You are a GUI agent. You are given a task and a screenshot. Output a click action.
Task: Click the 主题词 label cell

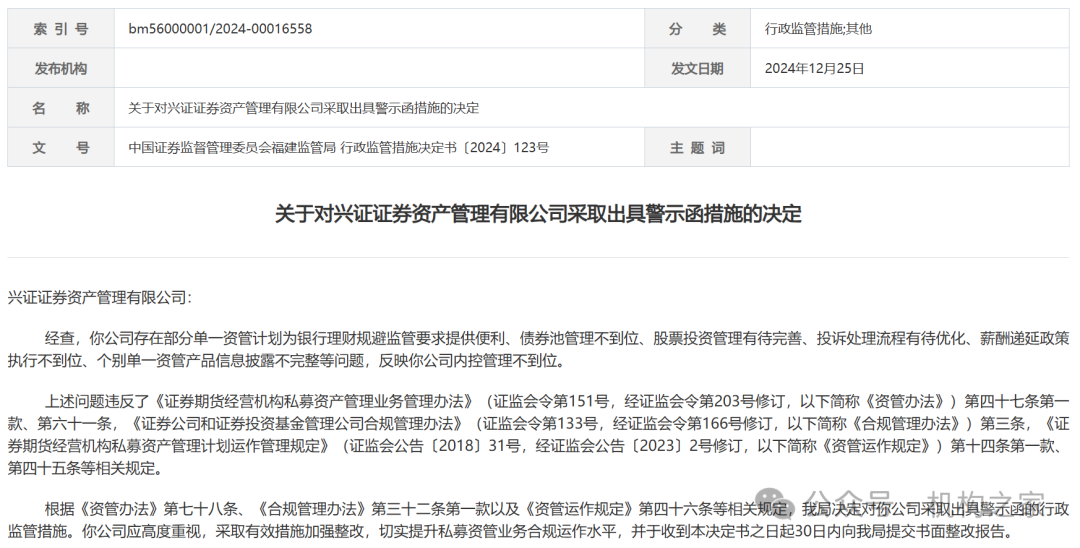pos(697,147)
